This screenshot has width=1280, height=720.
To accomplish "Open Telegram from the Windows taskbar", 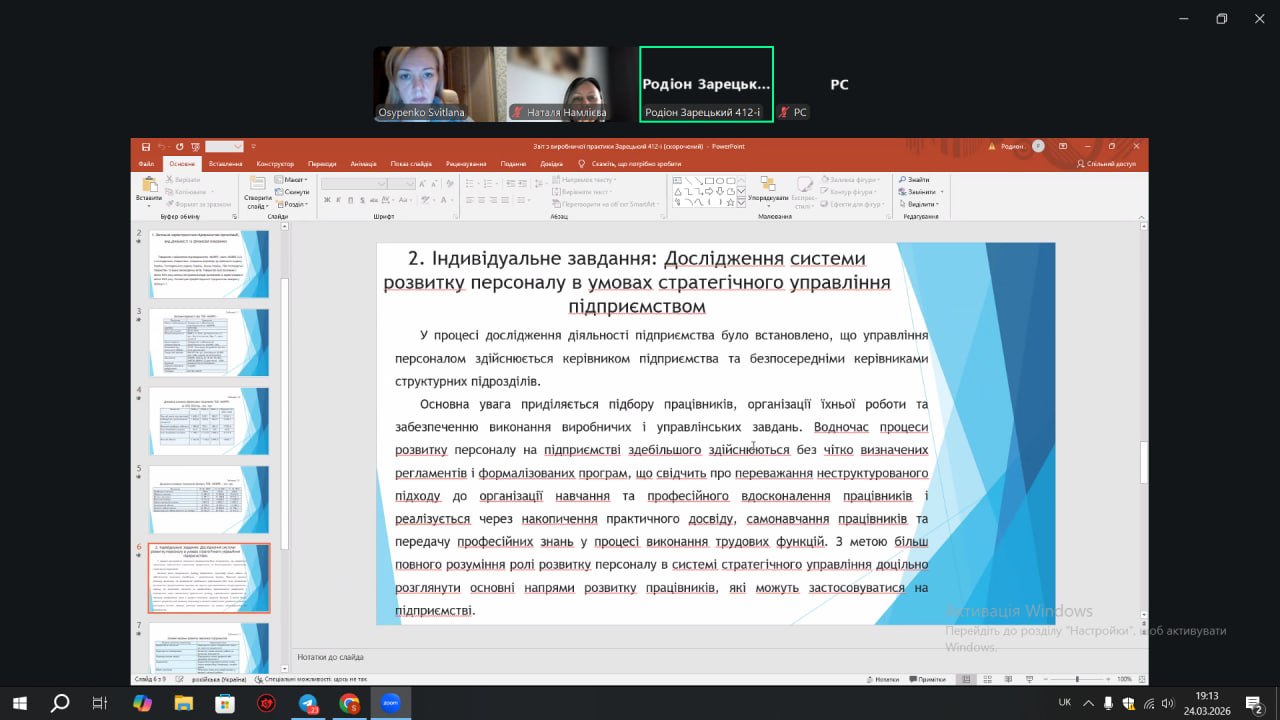I will 308,703.
